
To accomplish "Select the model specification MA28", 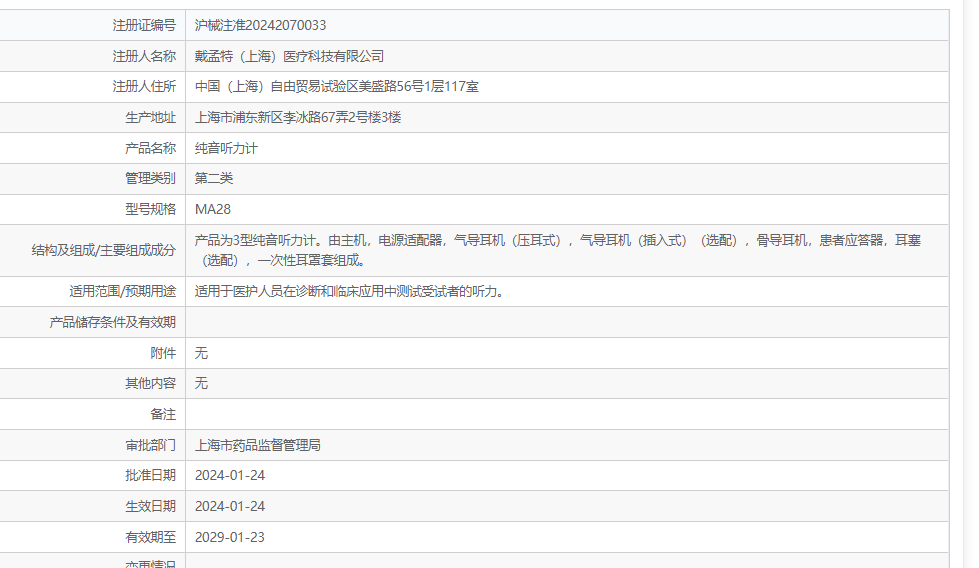I will pos(213,209).
